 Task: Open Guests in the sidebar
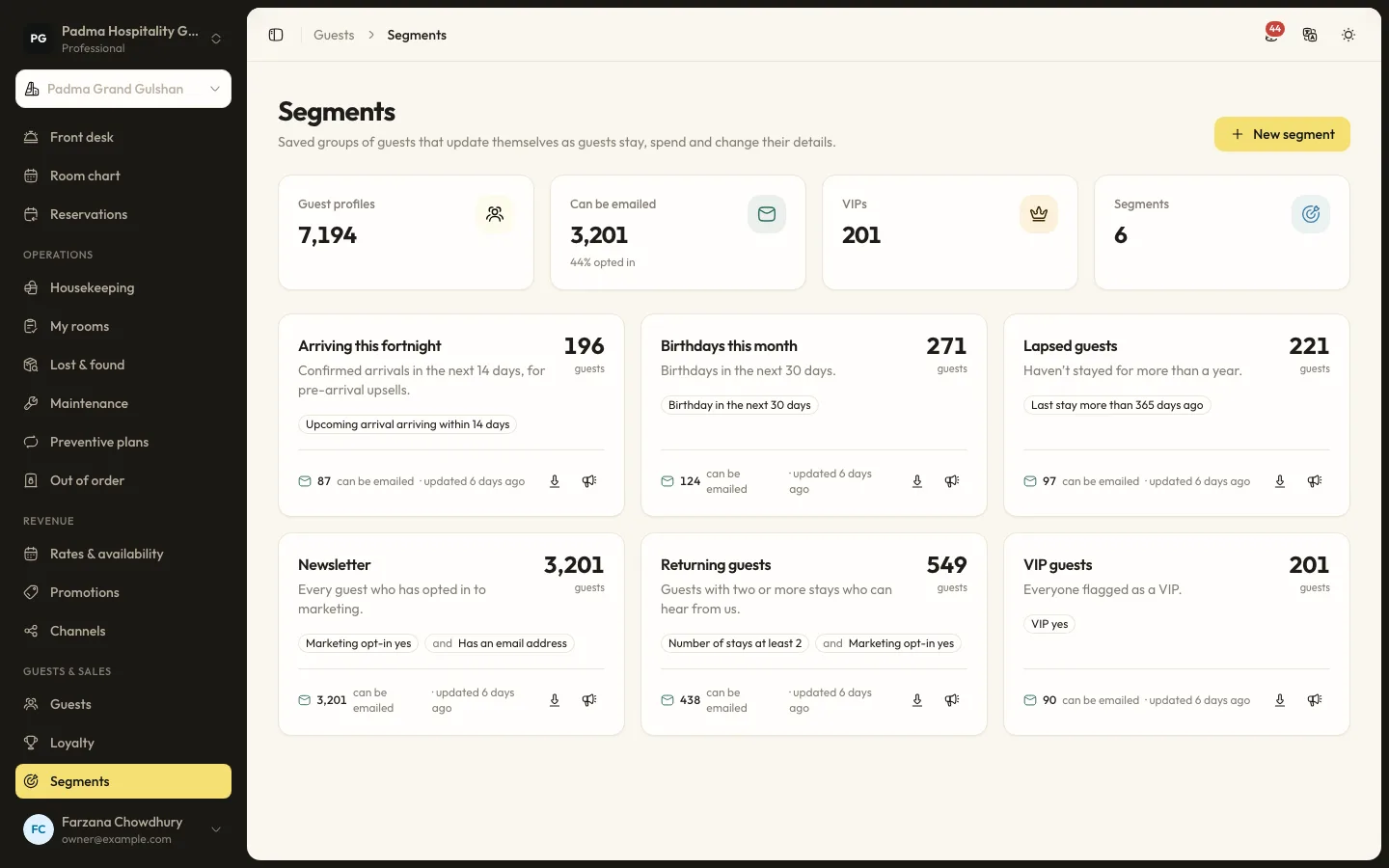click(x=123, y=704)
